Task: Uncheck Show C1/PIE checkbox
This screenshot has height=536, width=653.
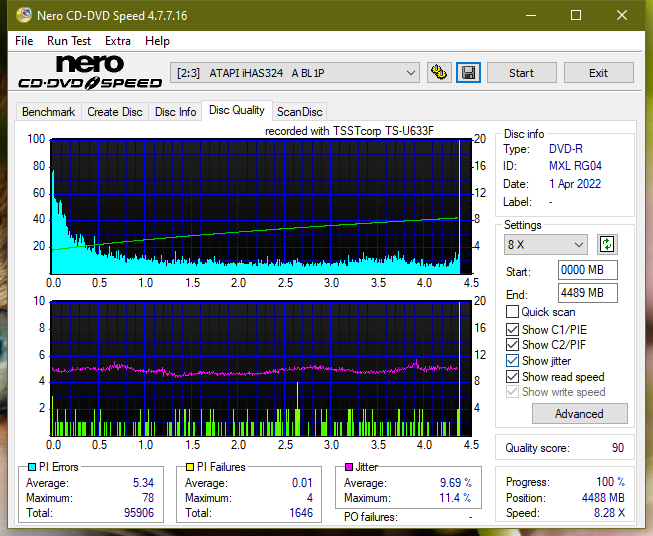Action: 512,329
